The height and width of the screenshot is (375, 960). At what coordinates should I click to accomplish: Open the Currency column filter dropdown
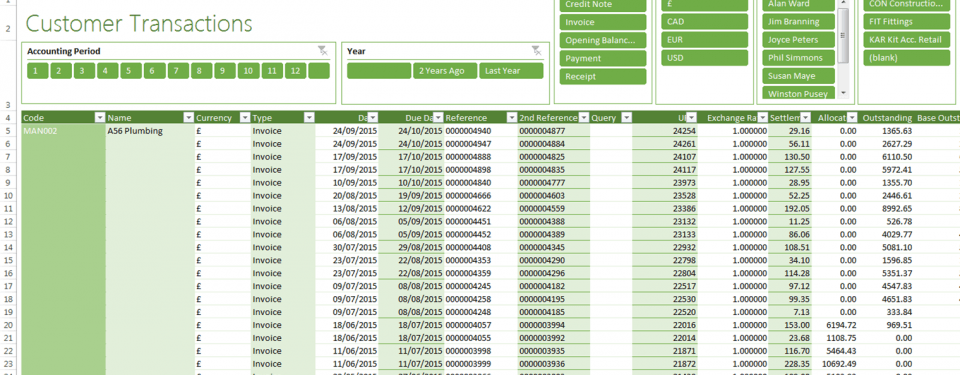[245, 118]
